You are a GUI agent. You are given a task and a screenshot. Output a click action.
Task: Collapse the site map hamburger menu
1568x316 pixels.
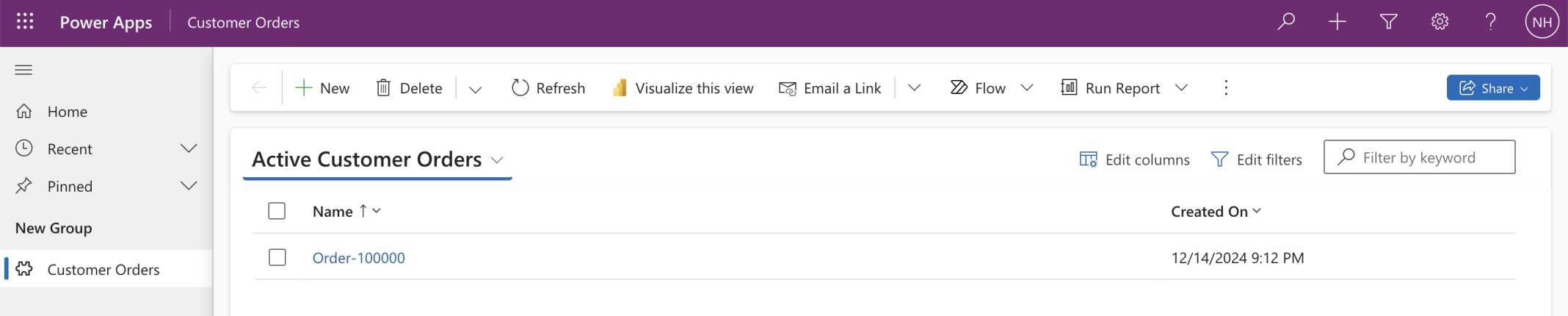23,70
